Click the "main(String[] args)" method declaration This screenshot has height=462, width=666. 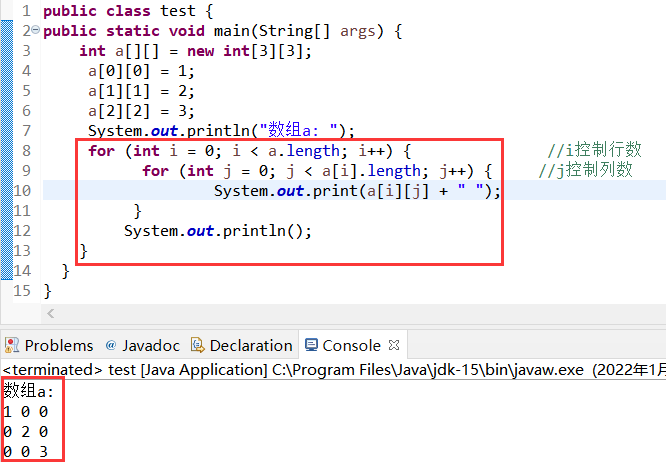pos(299,31)
